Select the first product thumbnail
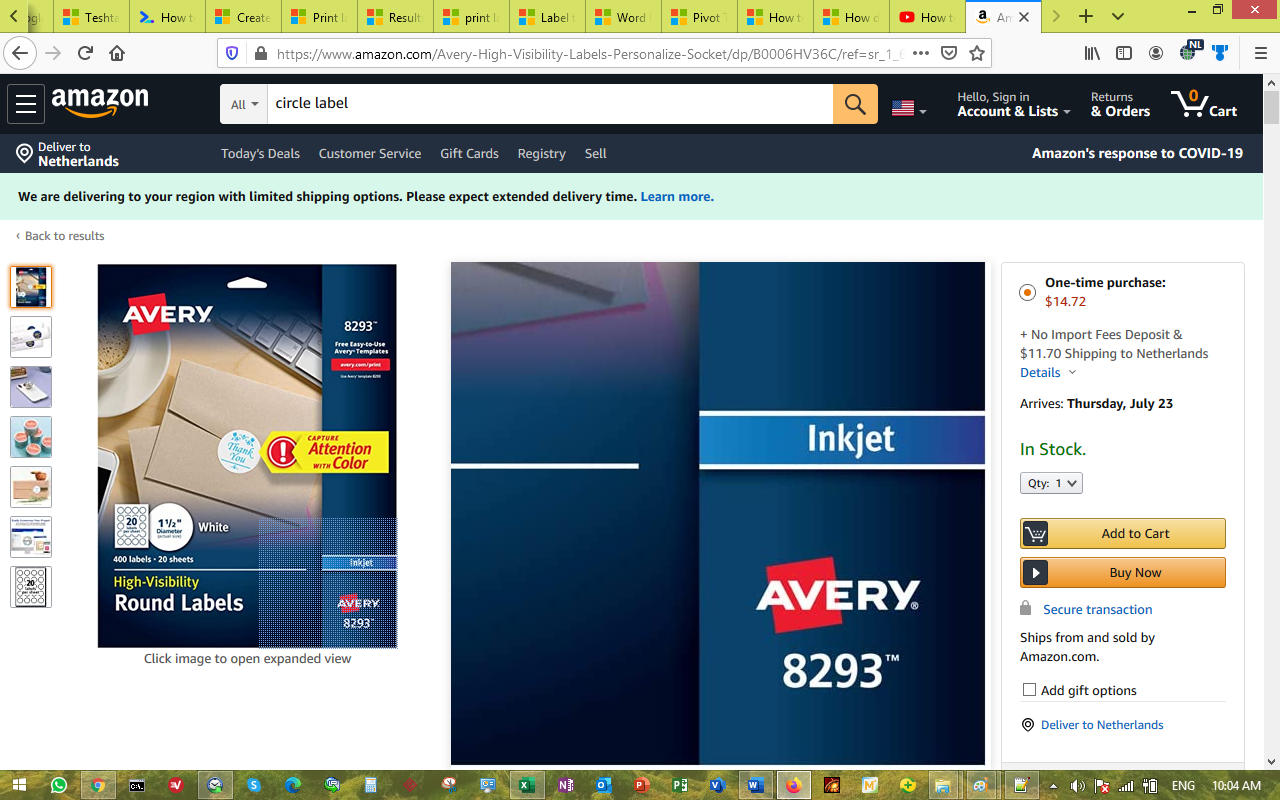The width and height of the screenshot is (1280, 800). point(31,287)
